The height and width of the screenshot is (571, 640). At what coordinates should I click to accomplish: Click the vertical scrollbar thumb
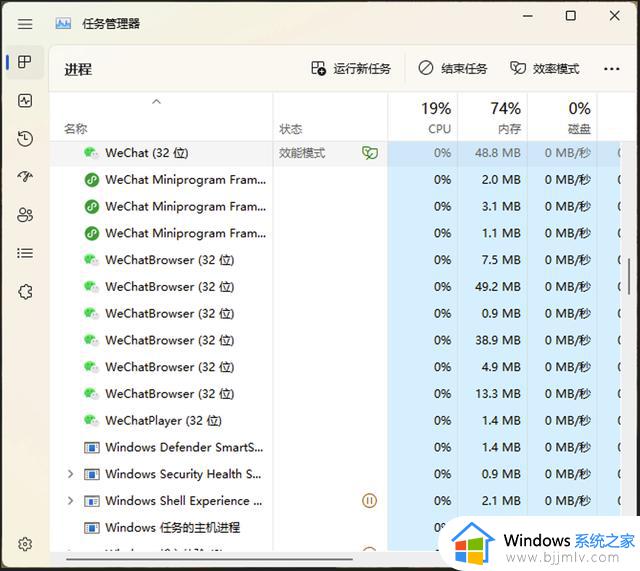pyautogui.click(x=629, y=276)
